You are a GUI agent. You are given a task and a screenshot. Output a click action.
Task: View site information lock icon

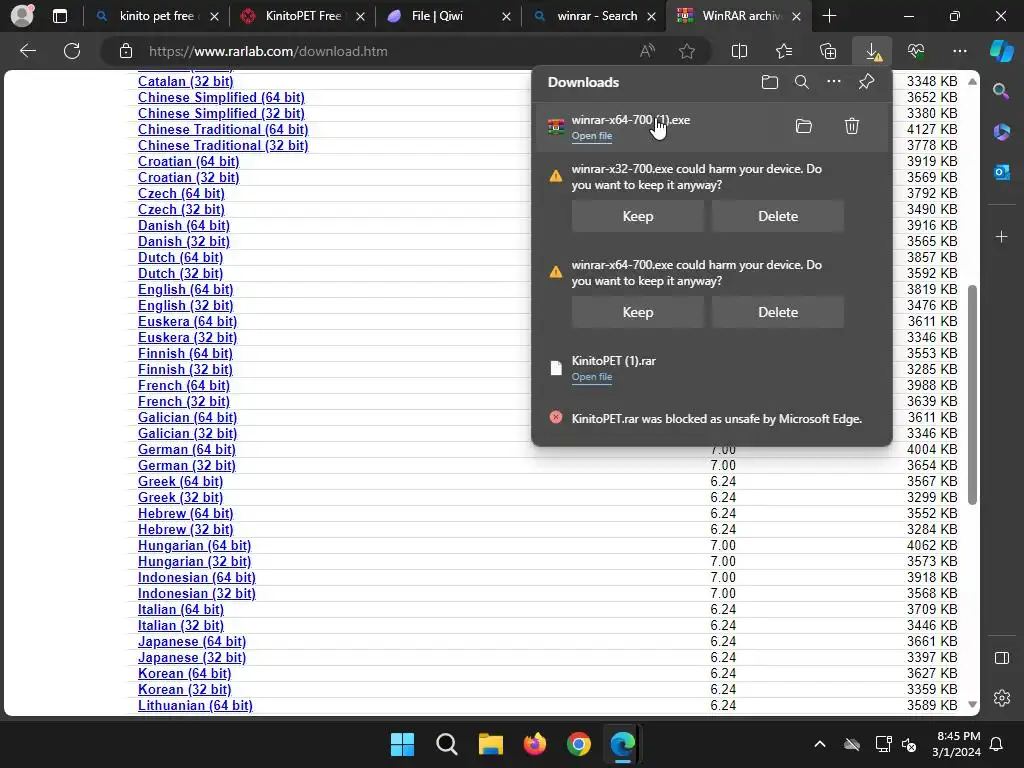click(x=126, y=51)
